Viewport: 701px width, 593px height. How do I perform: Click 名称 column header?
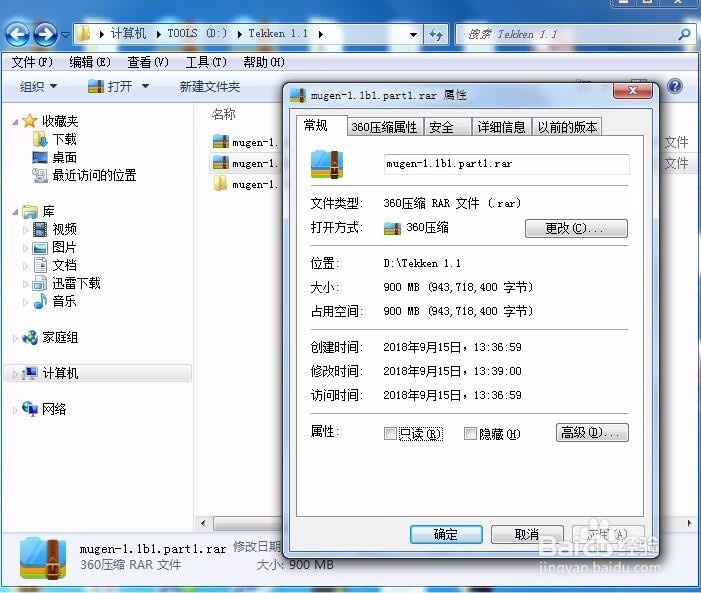click(x=224, y=114)
